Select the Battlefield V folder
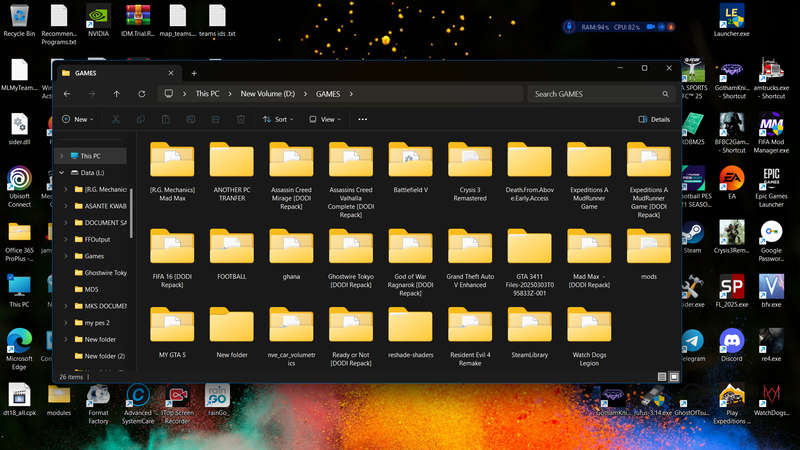 coord(410,169)
